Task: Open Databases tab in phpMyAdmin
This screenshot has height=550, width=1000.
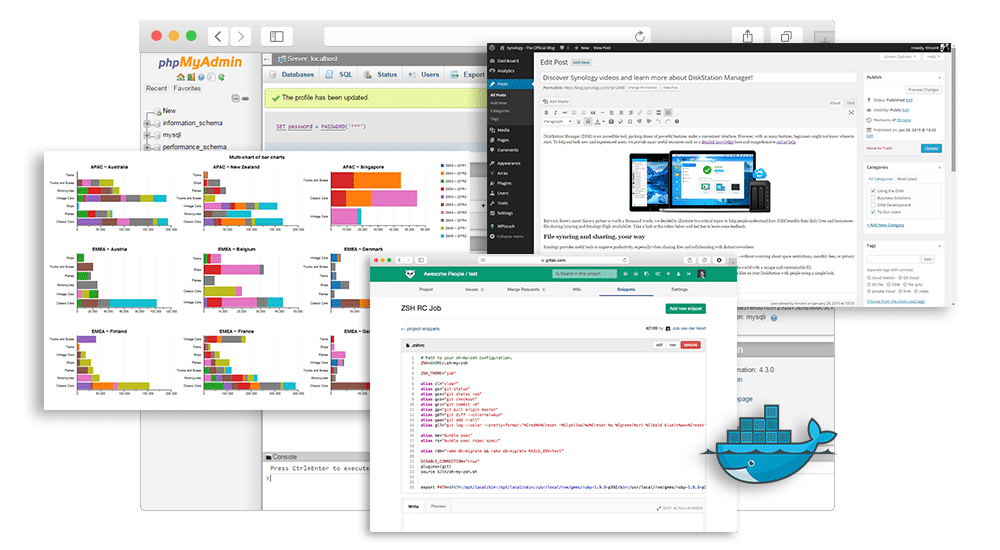Action: [293, 75]
